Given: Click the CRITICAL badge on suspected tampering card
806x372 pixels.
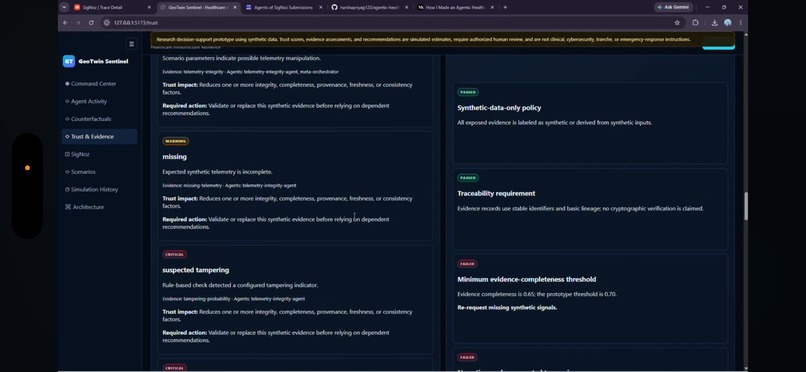Looking at the screenshot, I should click(175, 254).
